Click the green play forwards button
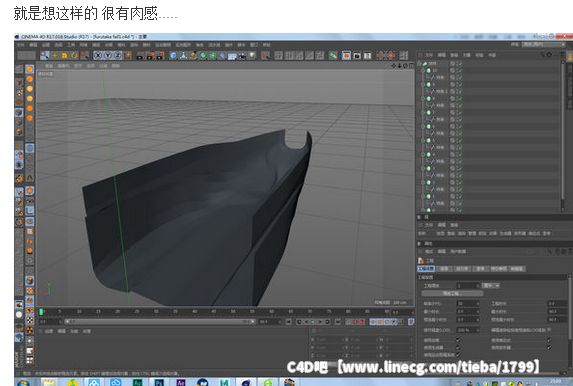 tap(313, 322)
